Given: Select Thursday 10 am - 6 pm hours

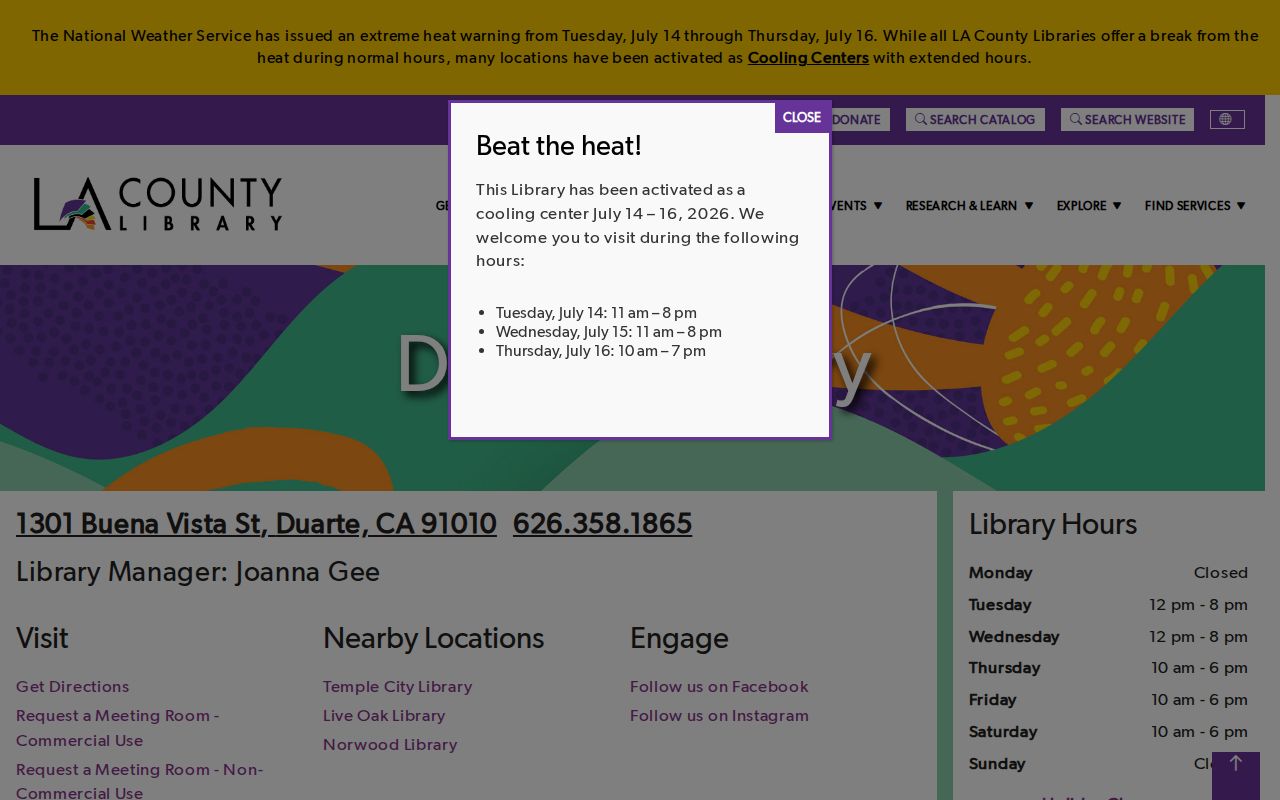Looking at the screenshot, I should click(x=1108, y=667).
